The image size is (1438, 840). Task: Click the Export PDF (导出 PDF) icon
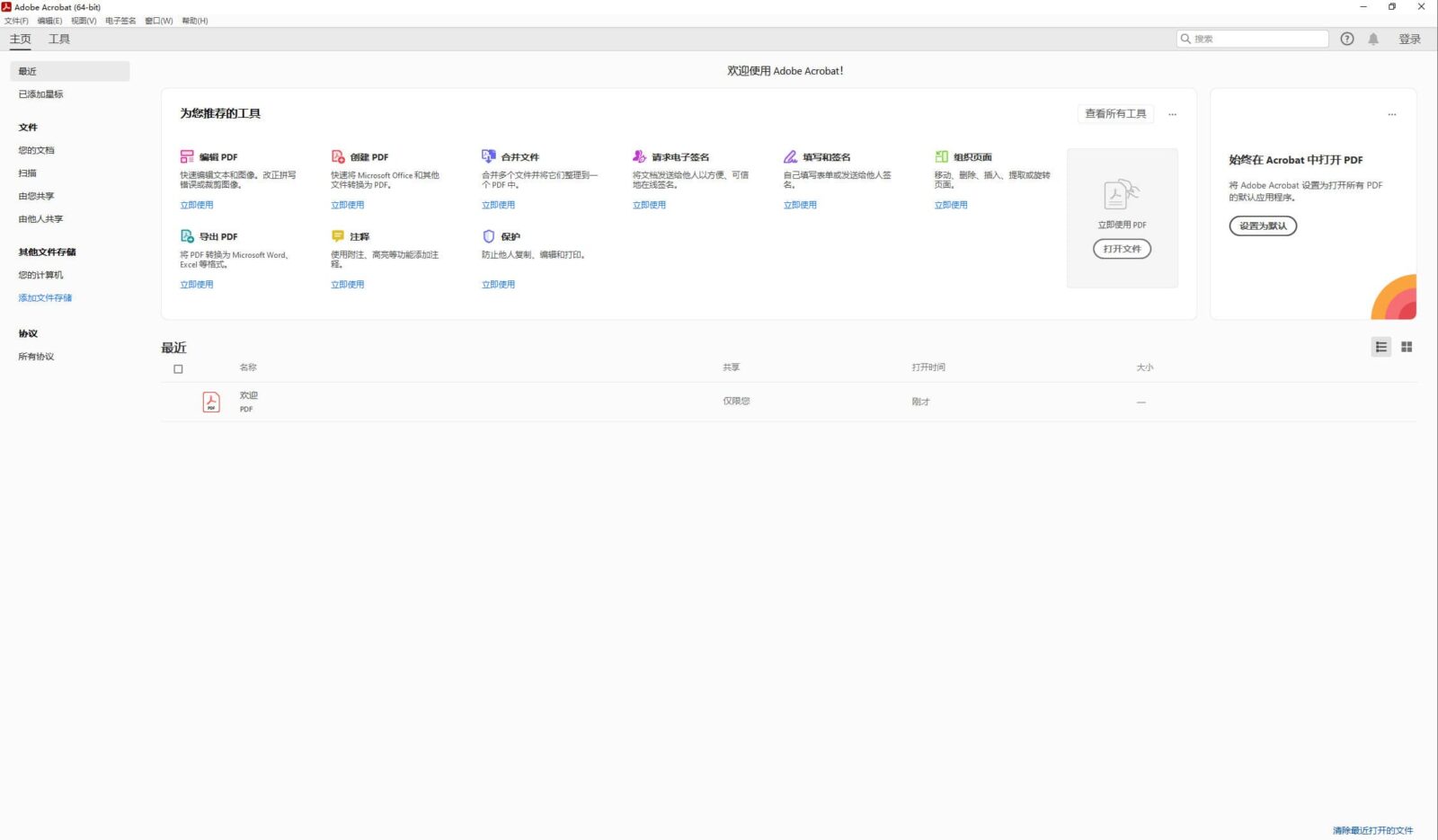[x=187, y=236]
